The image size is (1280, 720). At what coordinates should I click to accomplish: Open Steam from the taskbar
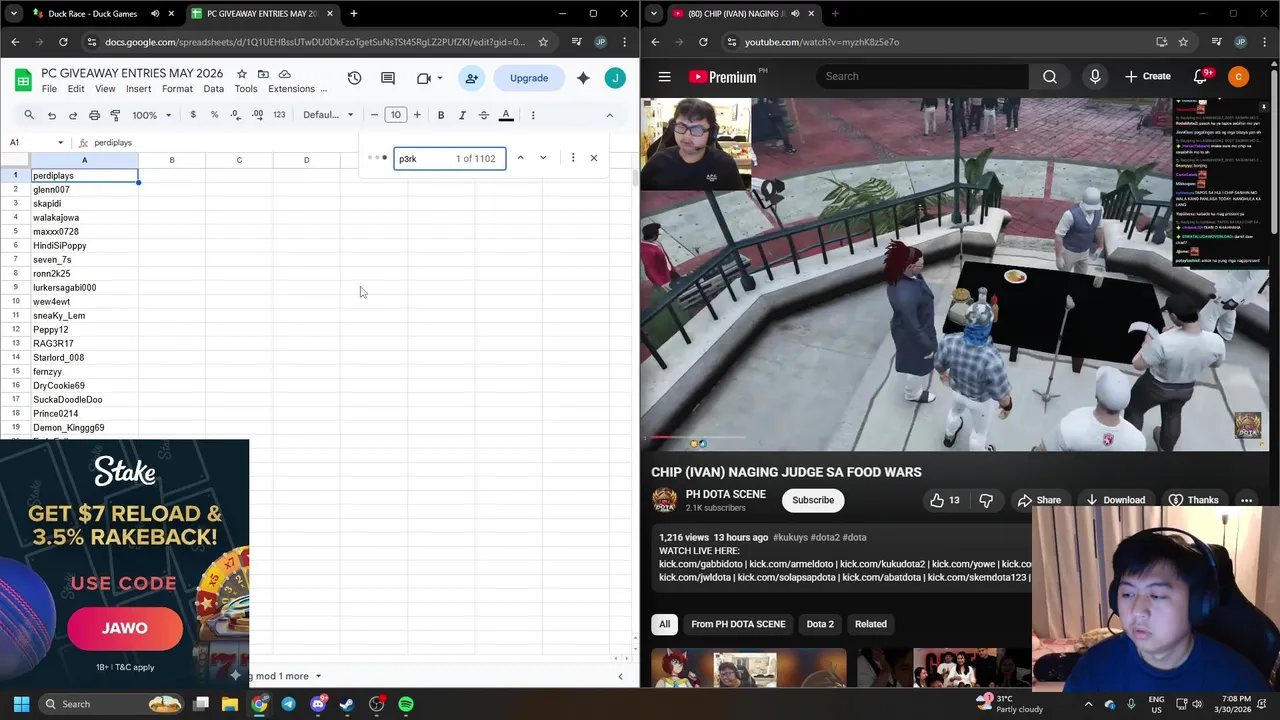(x=347, y=704)
